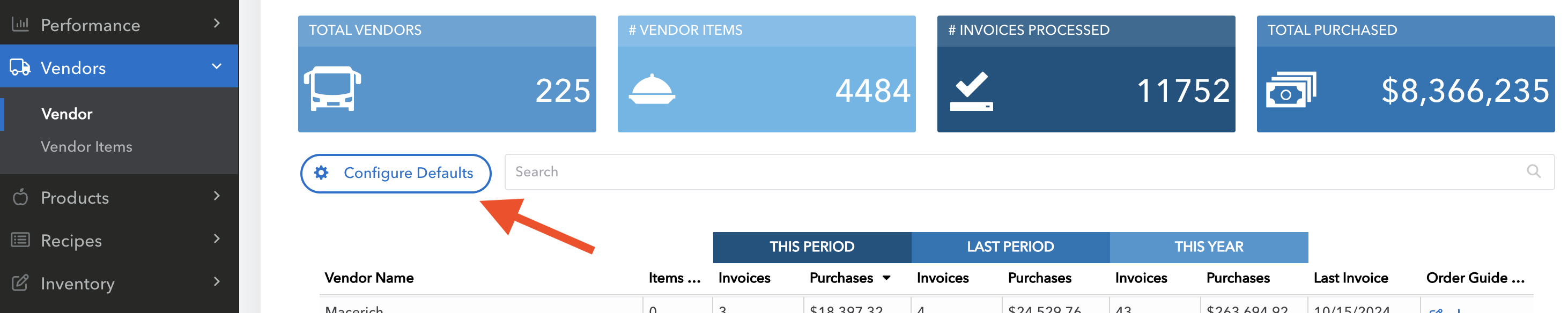Open the Products menu item
The image size is (1568, 313).
(x=119, y=196)
